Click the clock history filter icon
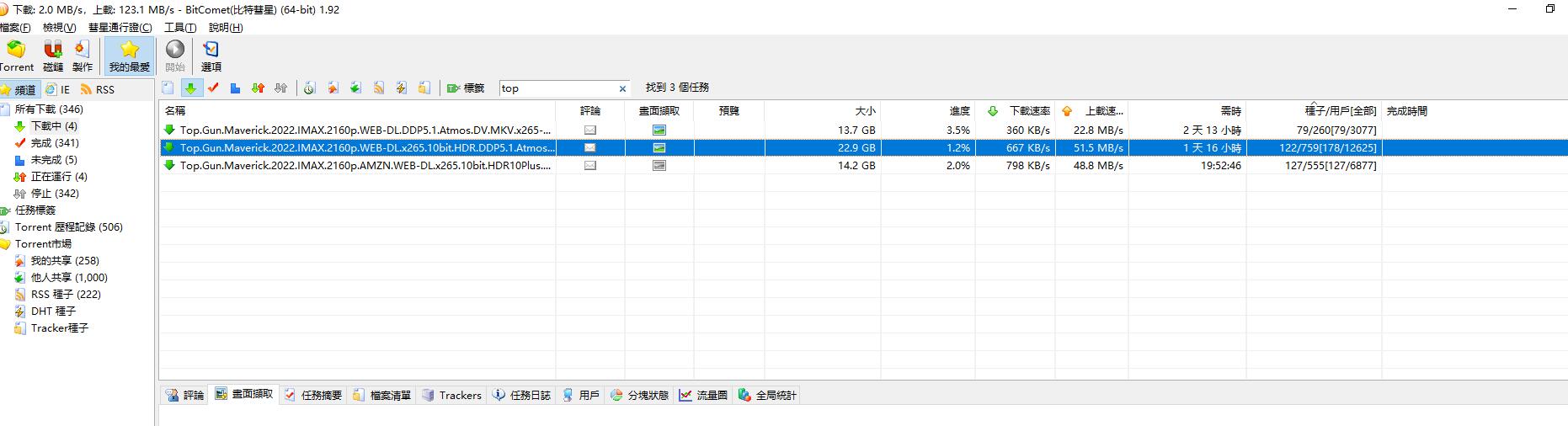Screen dimensions: 1568x426 310,88
